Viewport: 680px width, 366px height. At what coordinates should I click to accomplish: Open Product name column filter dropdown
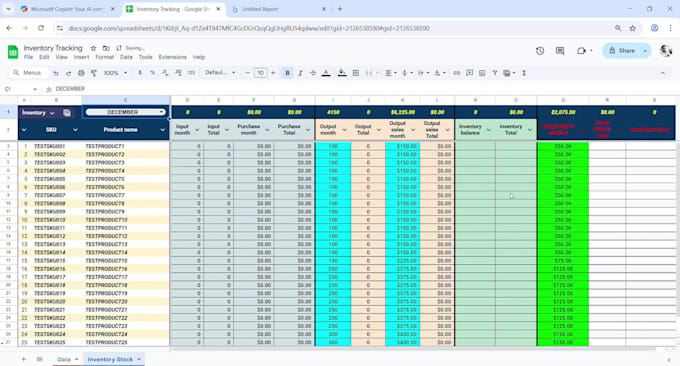pos(163,130)
